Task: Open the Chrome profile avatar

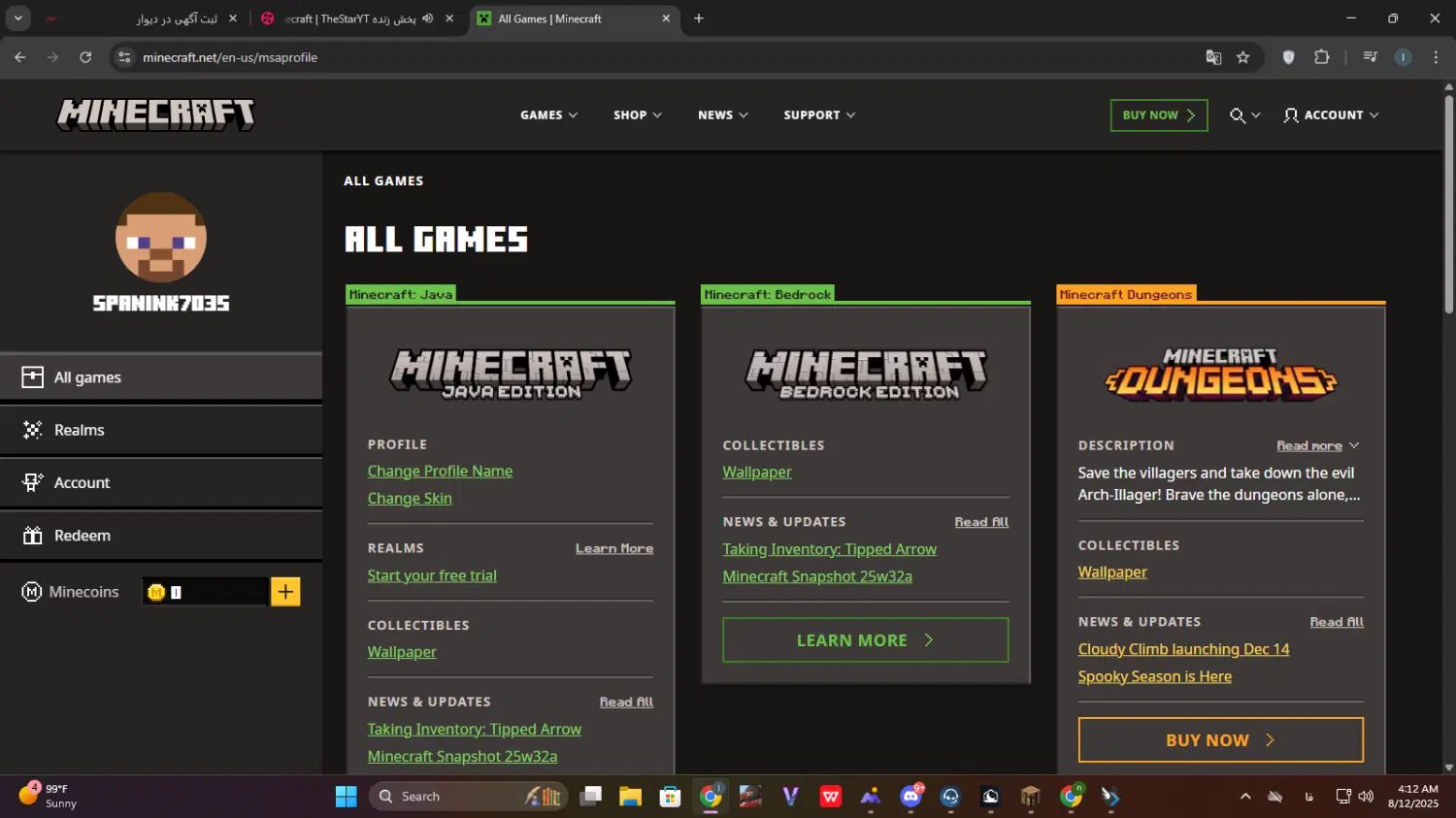Action: (1404, 57)
